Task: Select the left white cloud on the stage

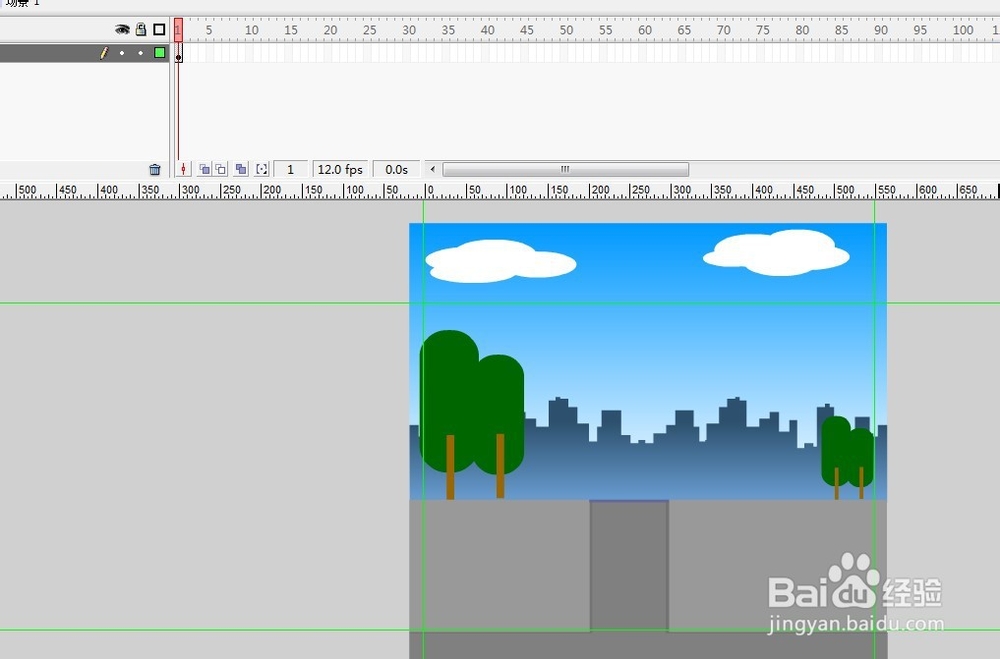Action: 501,261
